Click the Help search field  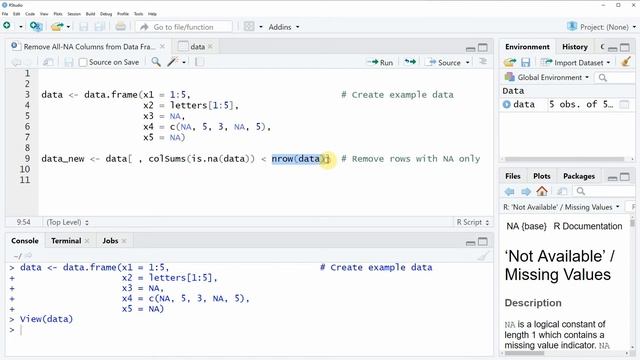coord(605,191)
